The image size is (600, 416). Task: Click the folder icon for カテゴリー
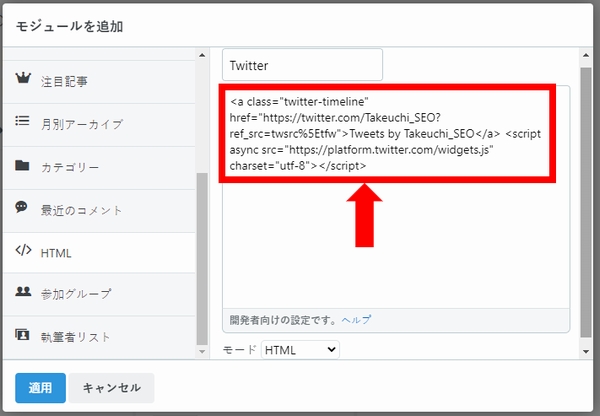point(22,165)
